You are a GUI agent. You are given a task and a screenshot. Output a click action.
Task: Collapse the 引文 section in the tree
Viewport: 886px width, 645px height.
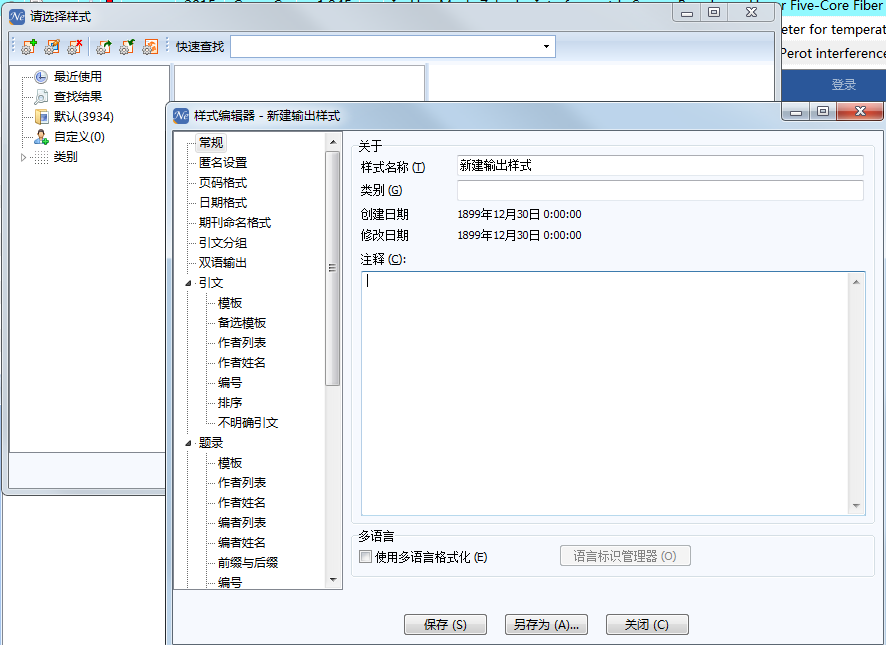pos(189,283)
